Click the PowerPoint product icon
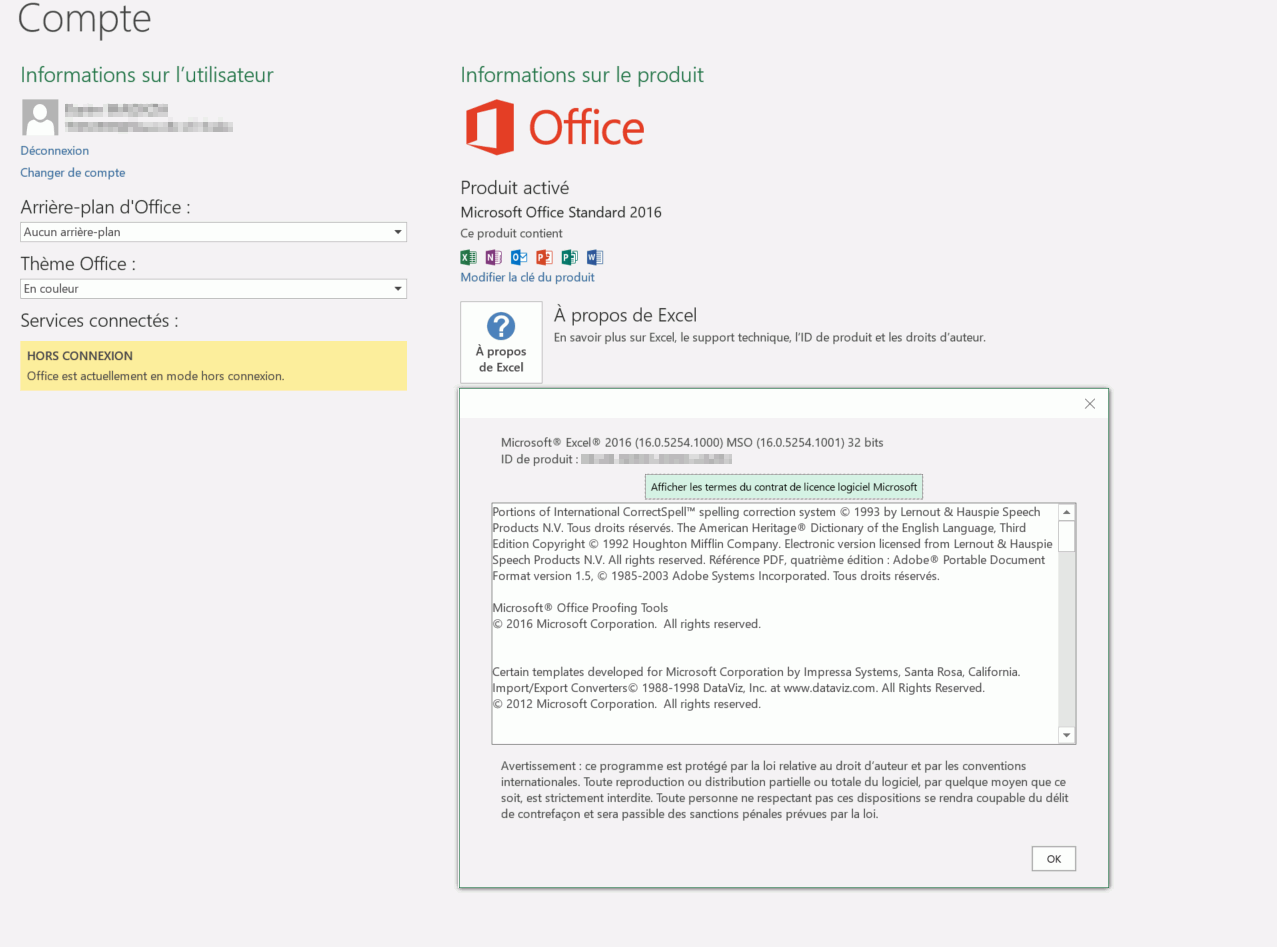Image resolution: width=1277 pixels, height=947 pixels. (544, 257)
